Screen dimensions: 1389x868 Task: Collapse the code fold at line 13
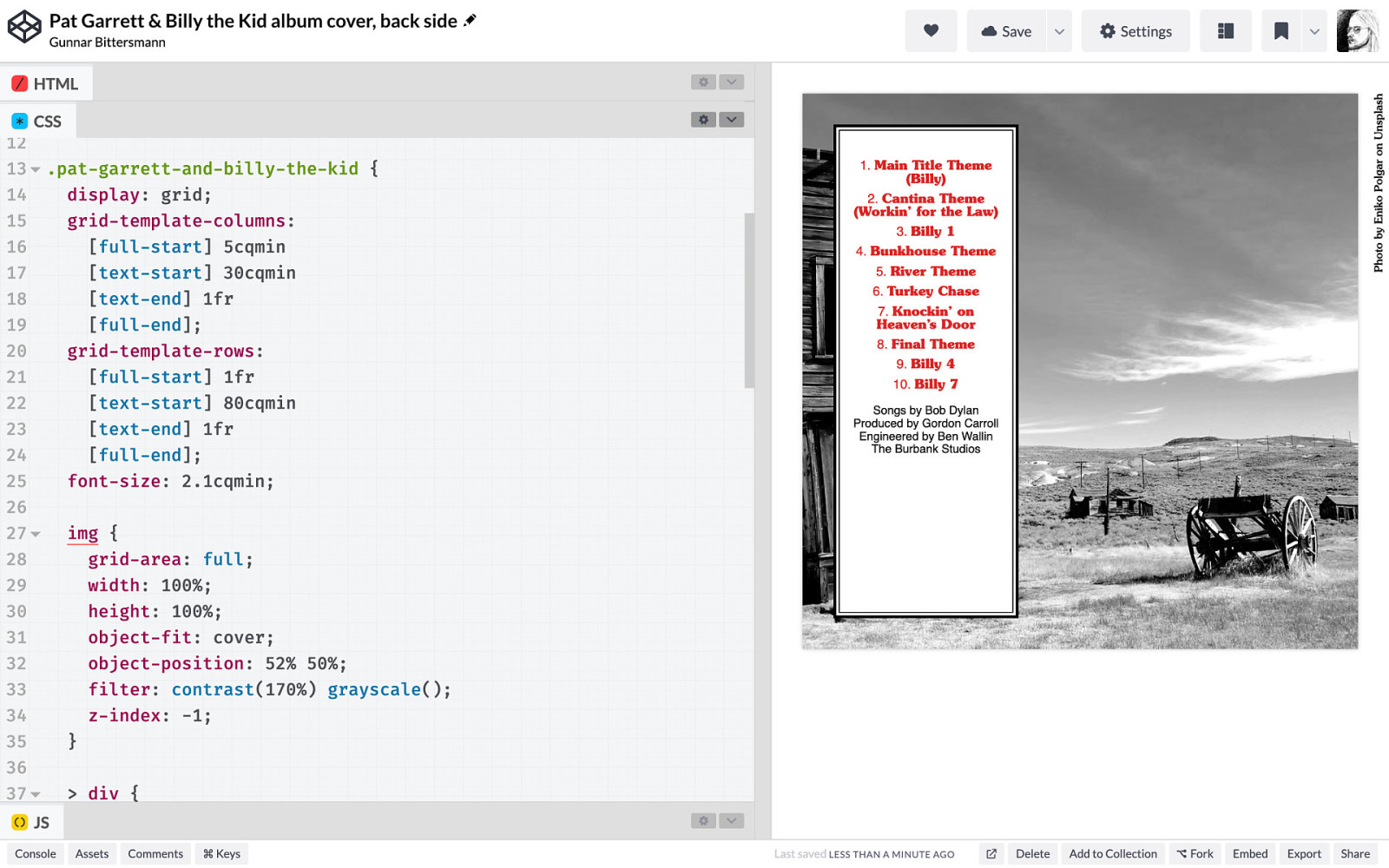click(36, 169)
